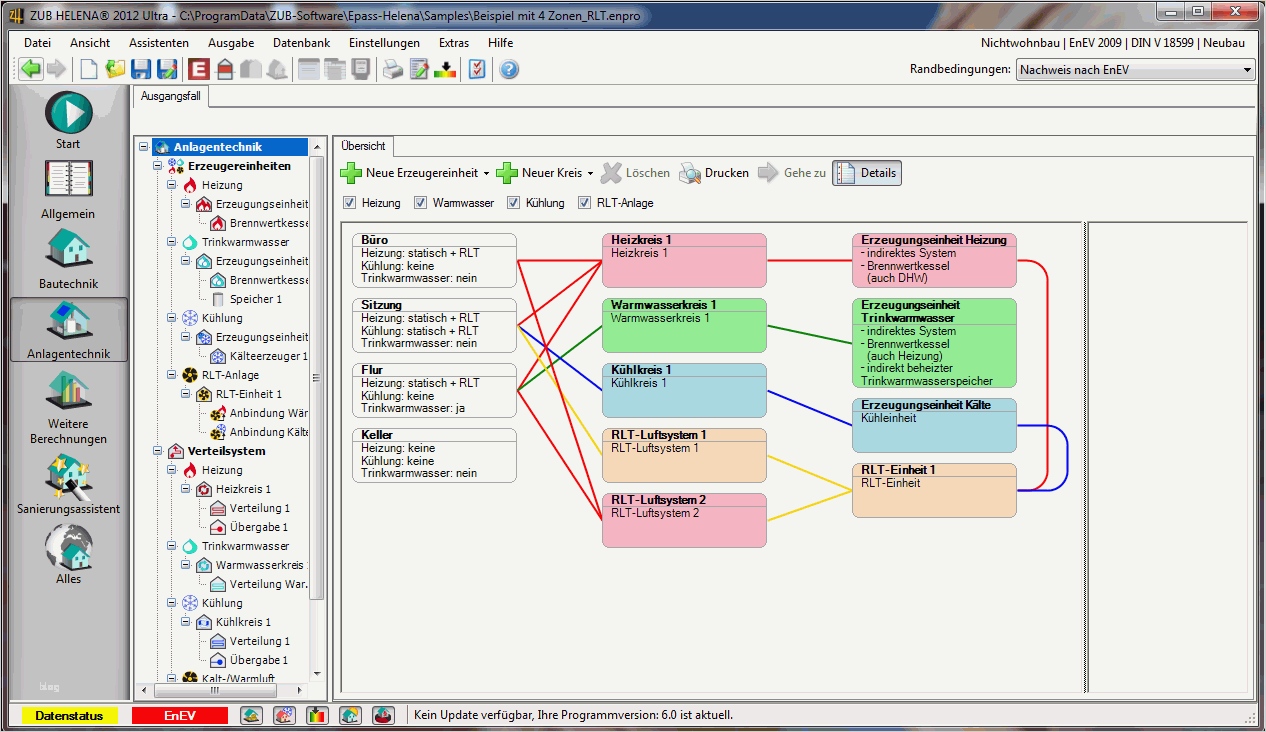Click the Neue Erzeugereinheit button

pyautogui.click(x=409, y=173)
